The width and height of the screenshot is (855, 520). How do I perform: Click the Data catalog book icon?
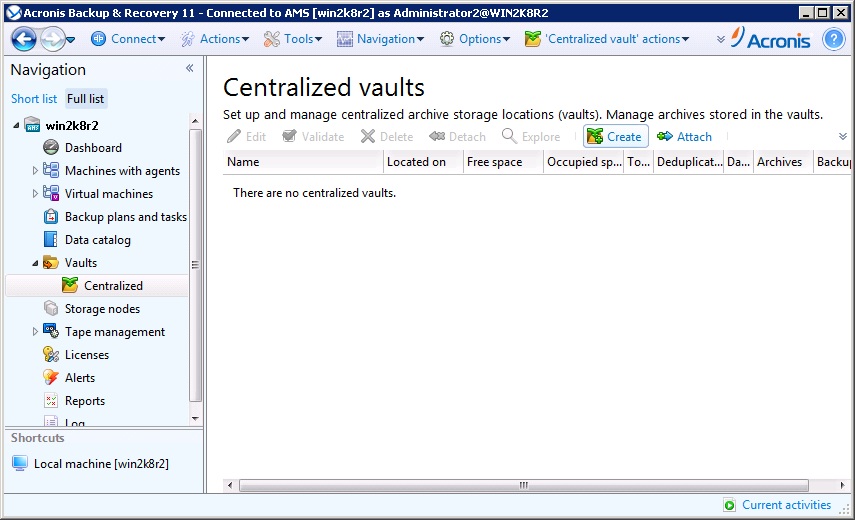point(51,239)
